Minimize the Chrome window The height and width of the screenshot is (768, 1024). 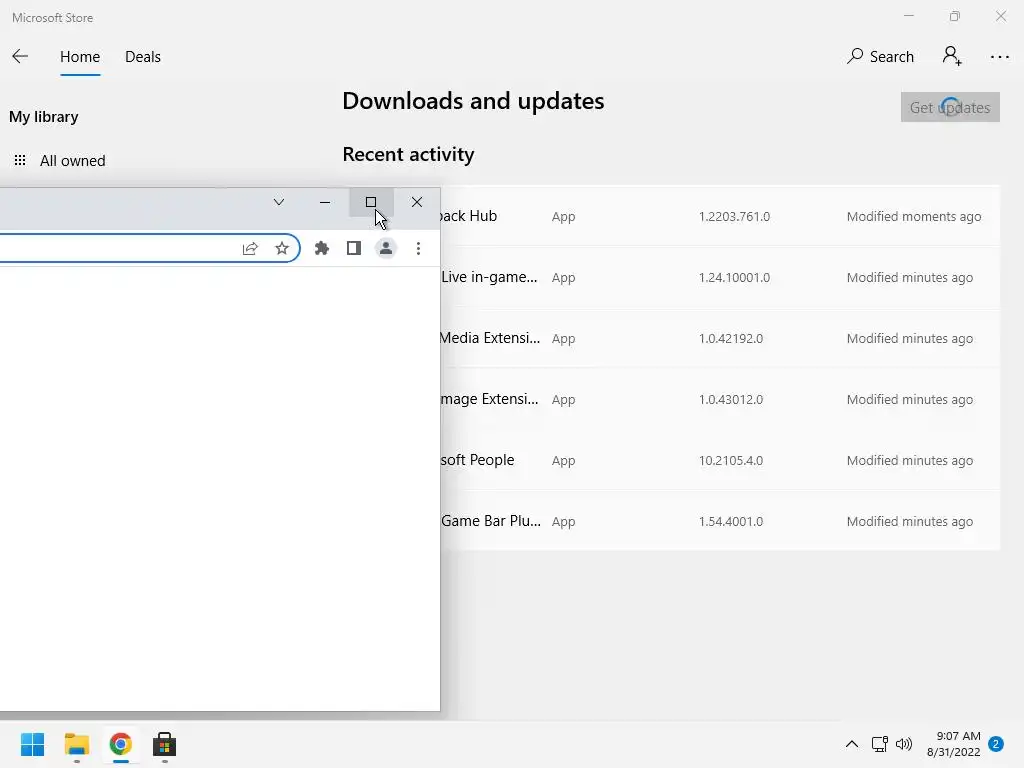click(325, 202)
